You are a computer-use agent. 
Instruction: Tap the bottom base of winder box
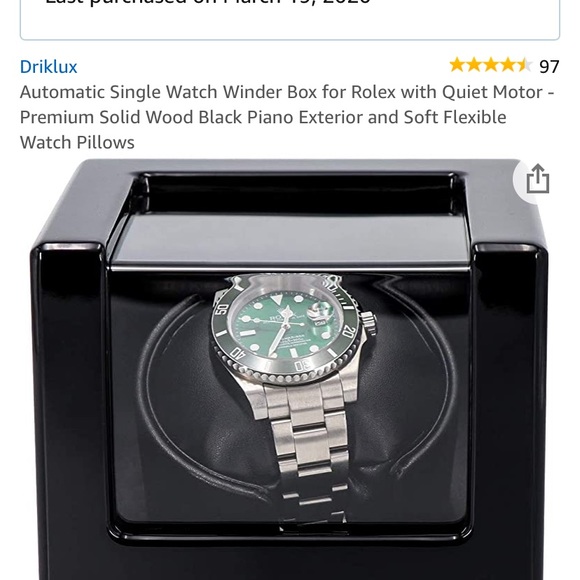(289, 559)
